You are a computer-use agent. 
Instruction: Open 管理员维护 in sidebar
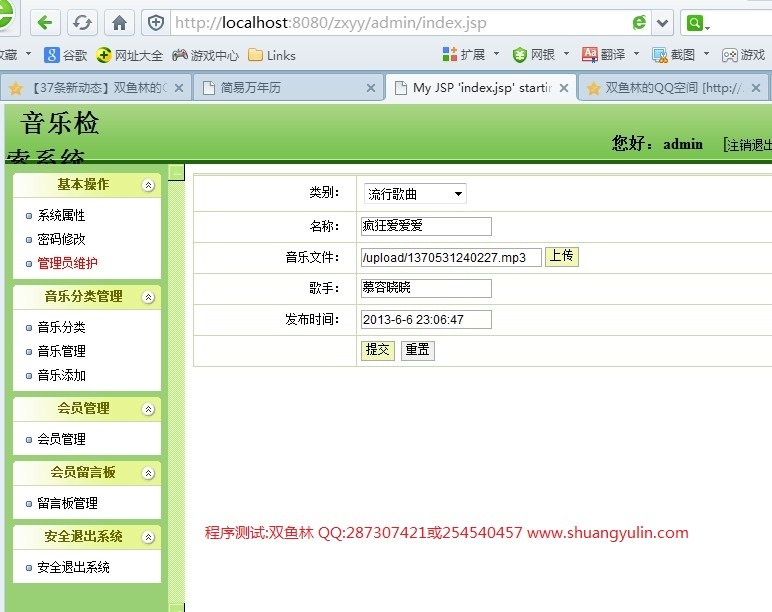pyautogui.click(x=67, y=263)
